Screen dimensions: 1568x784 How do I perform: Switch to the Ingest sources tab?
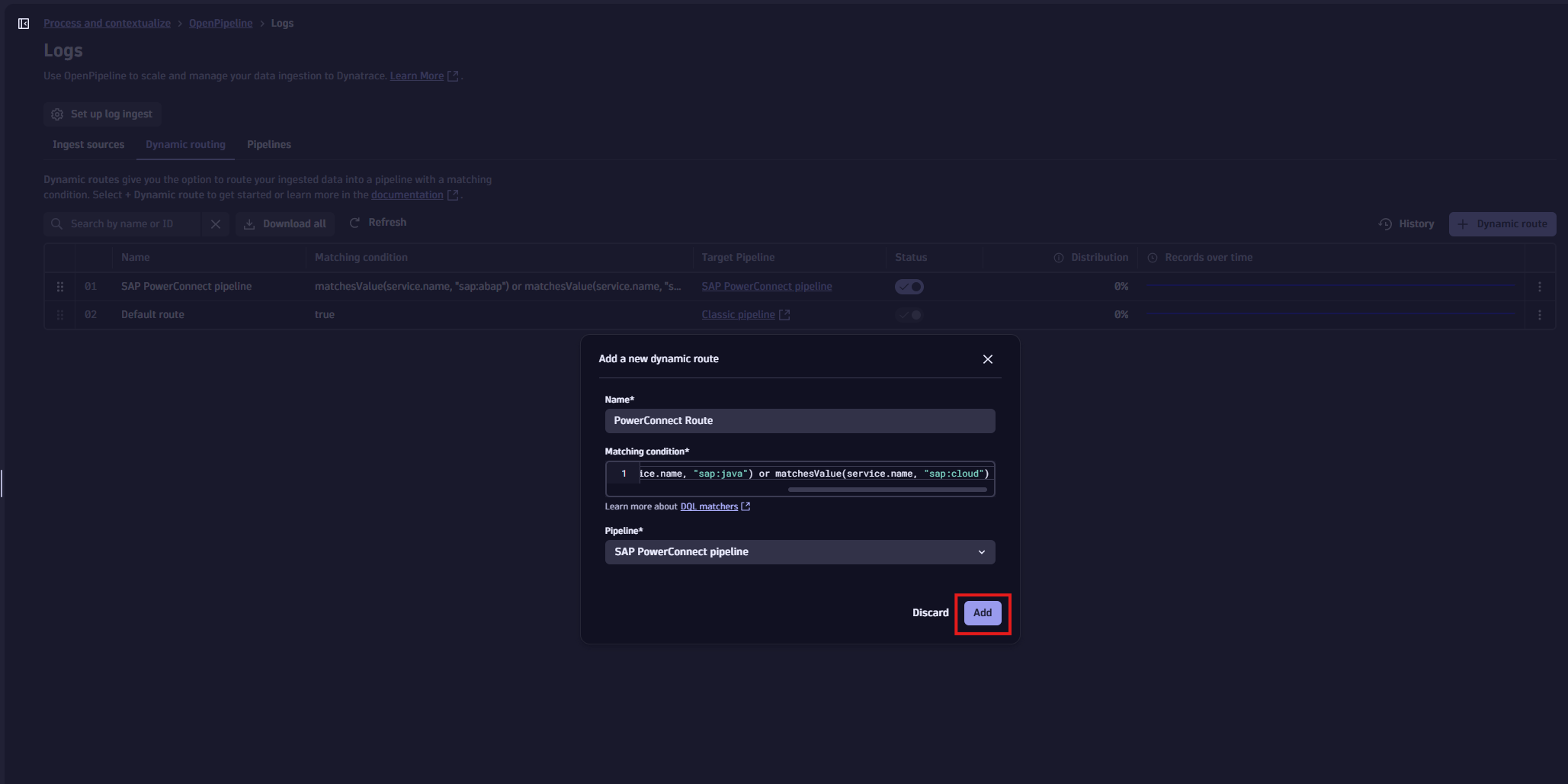(88, 145)
